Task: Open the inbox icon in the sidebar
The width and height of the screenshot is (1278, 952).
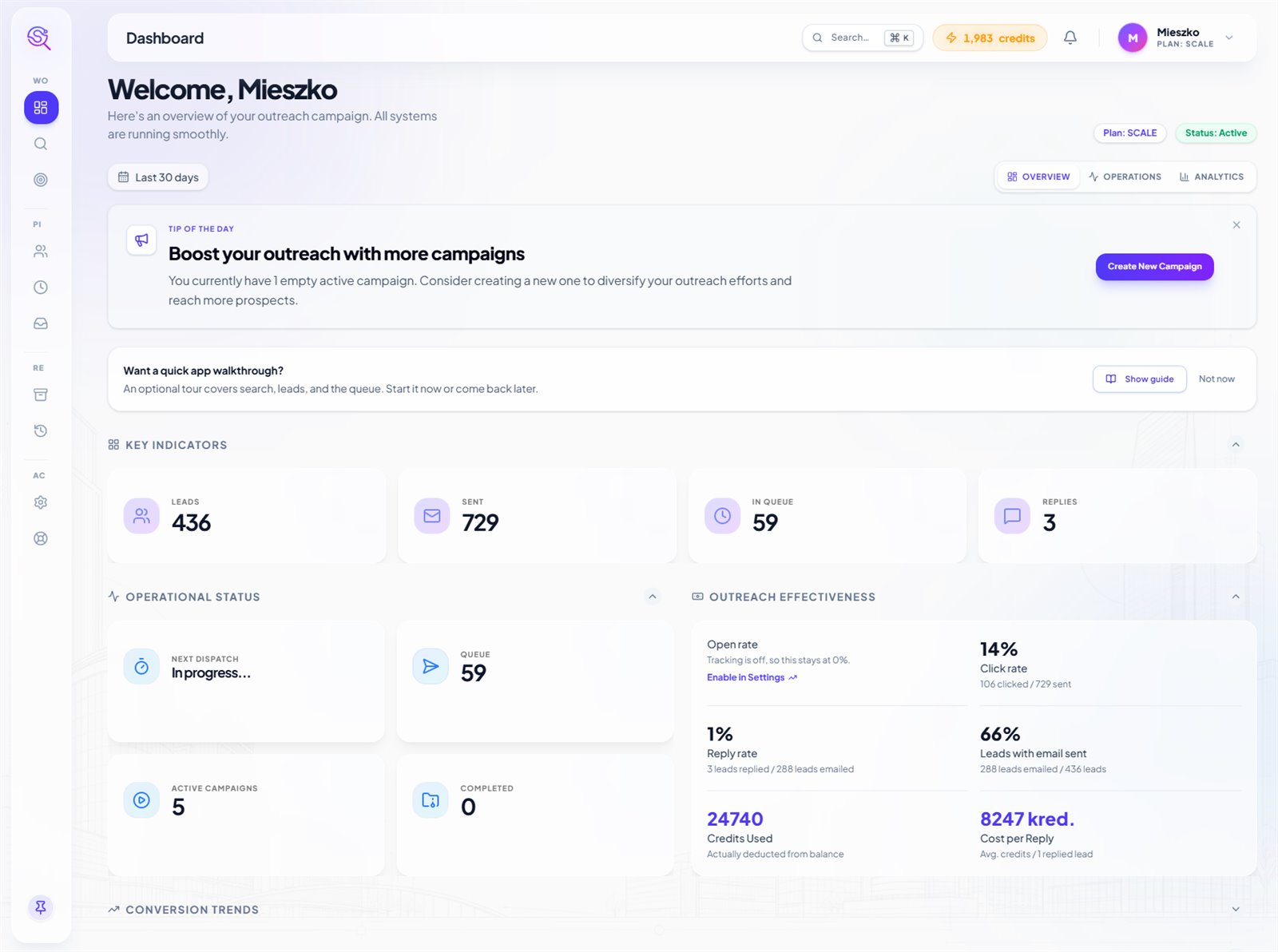Action: click(x=41, y=323)
